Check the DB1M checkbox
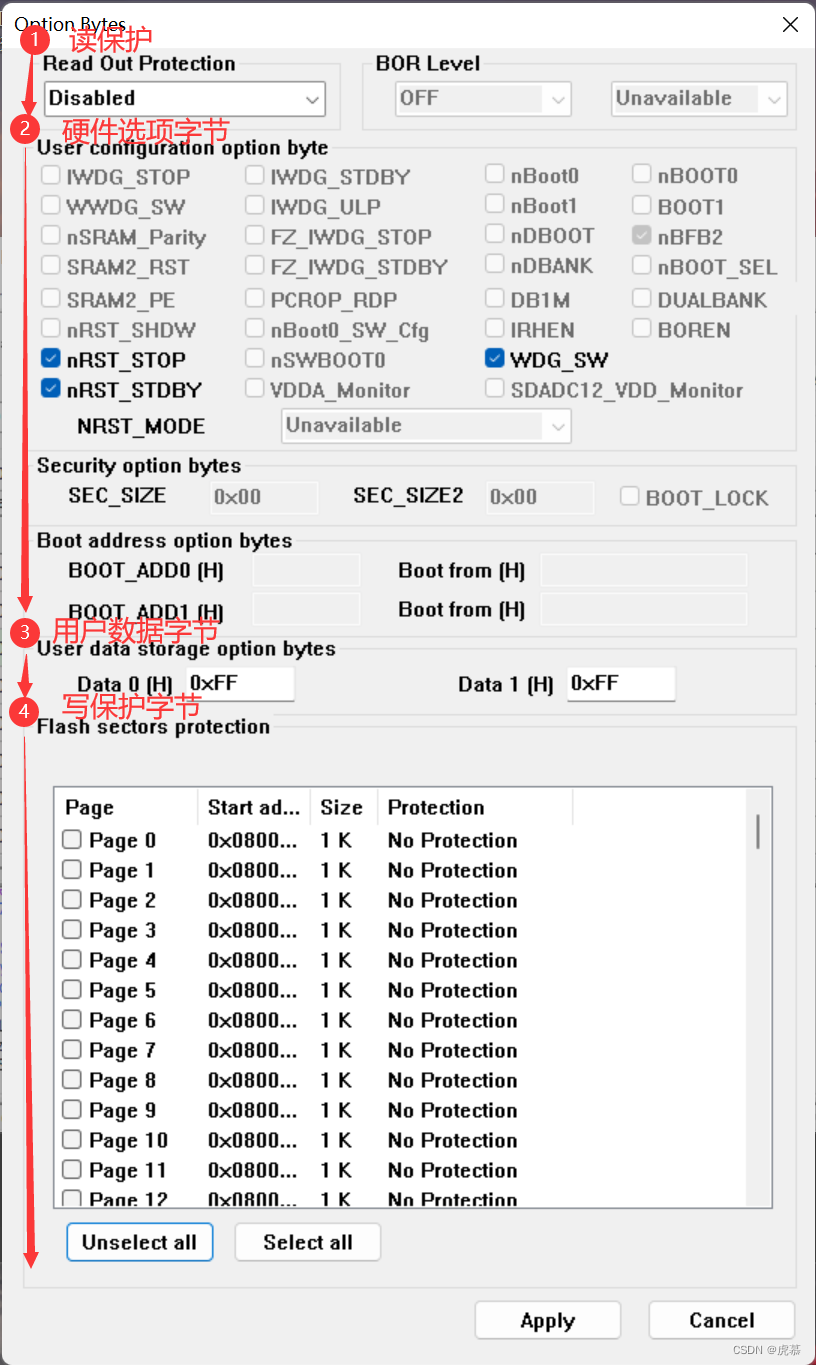This screenshot has height=1365, width=816. pyautogui.click(x=494, y=297)
